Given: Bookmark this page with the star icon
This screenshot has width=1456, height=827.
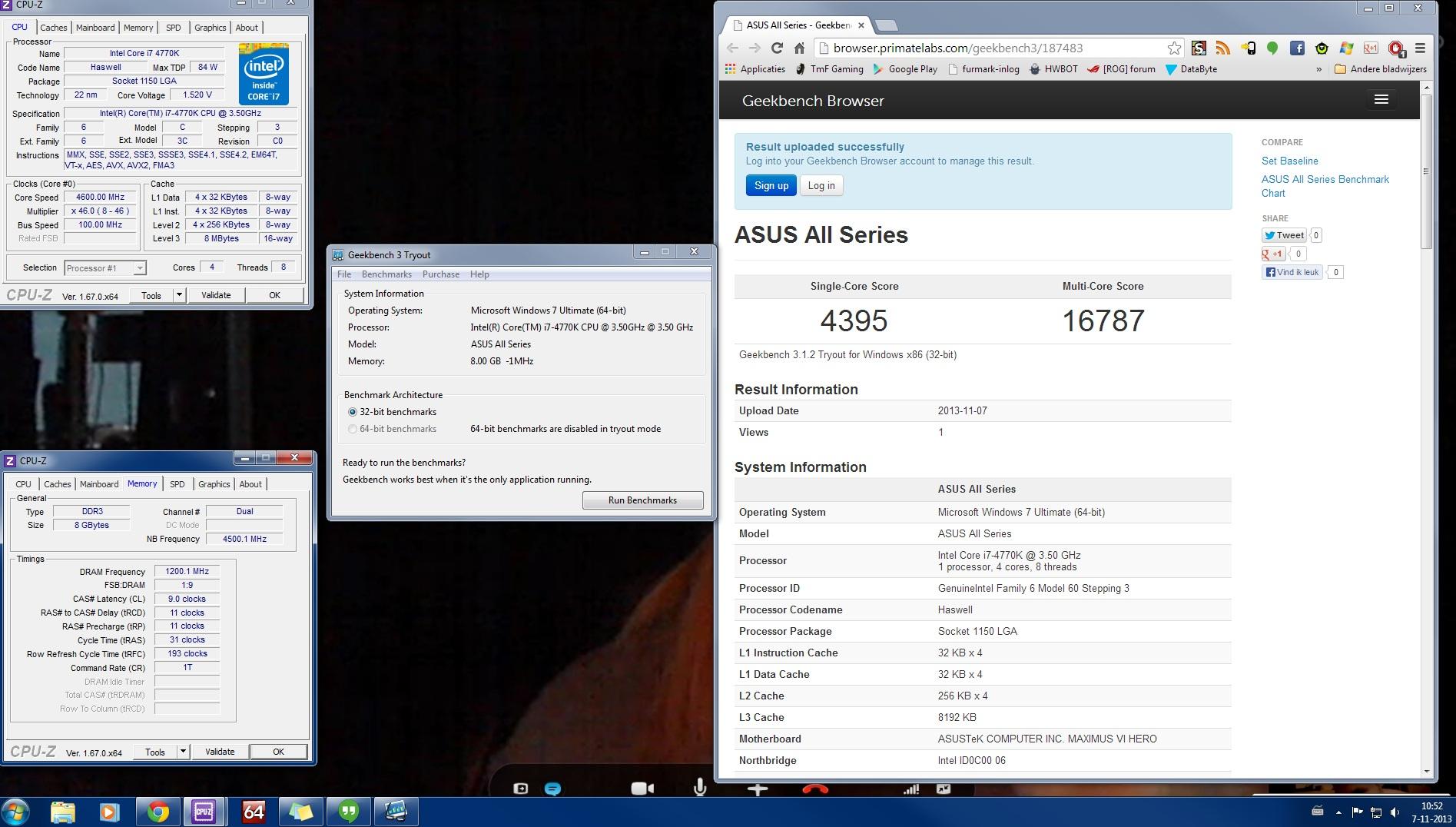Looking at the screenshot, I should (x=1174, y=48).
